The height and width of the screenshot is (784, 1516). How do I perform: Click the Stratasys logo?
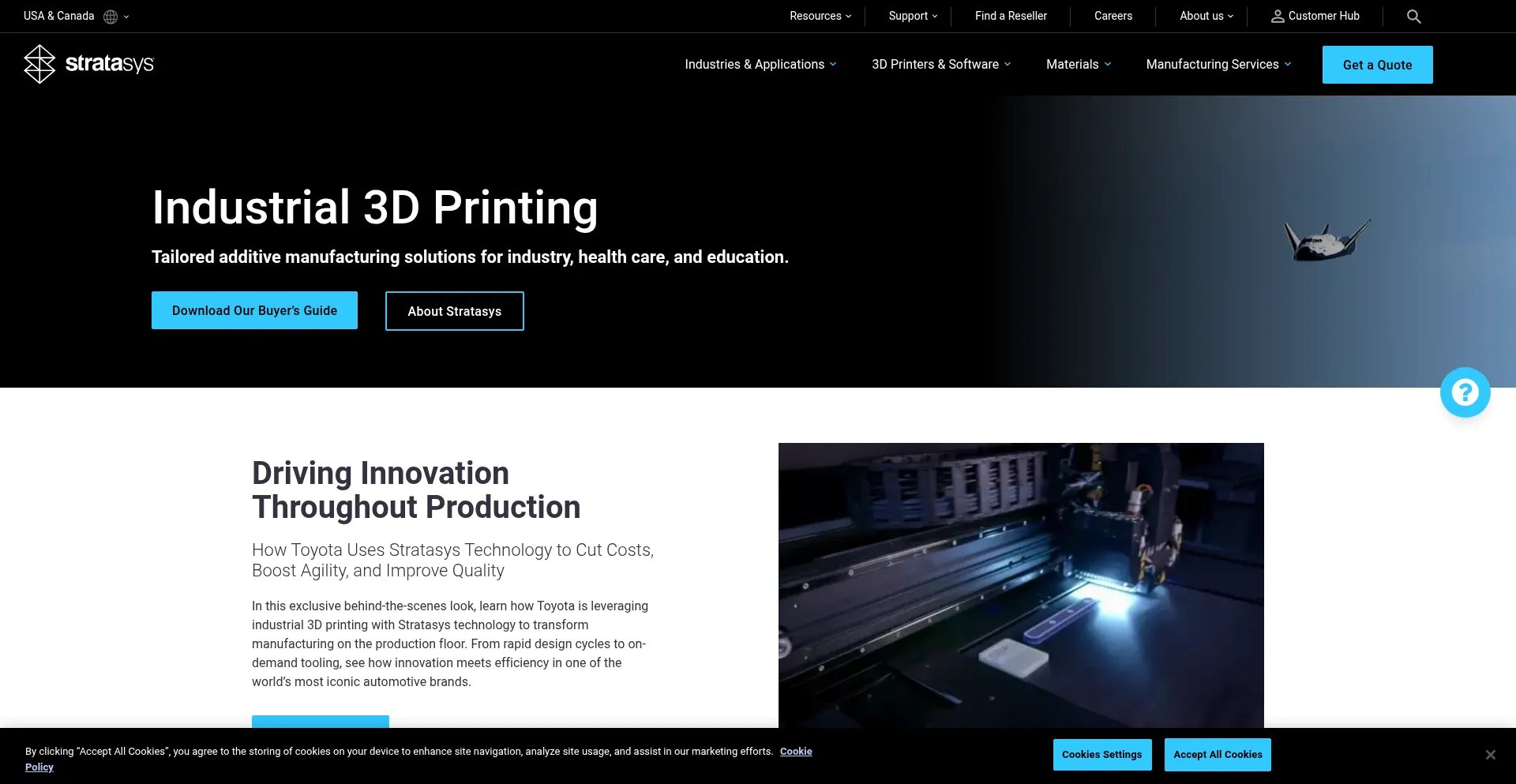[88, 64]
